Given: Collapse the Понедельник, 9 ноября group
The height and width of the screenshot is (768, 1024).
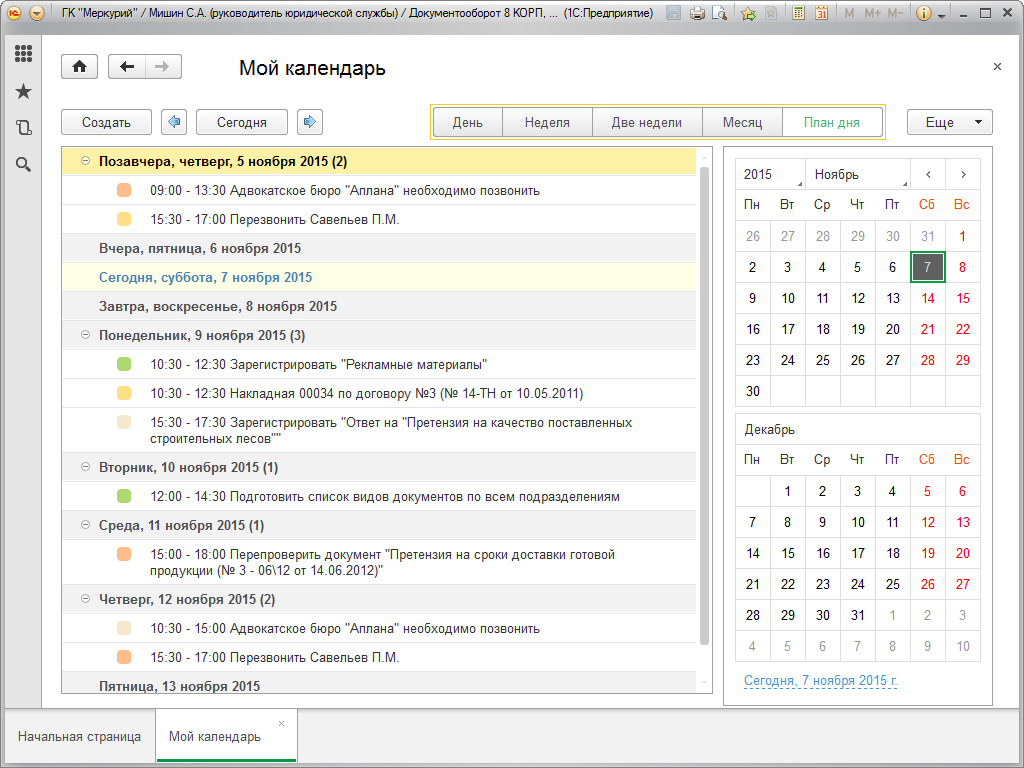Looking at the screenshot, I should [x=85, y=335].
